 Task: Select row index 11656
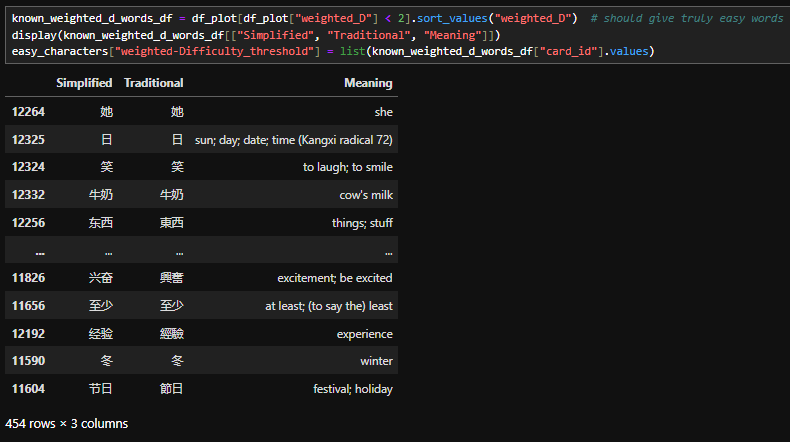[x=28, y=306]
